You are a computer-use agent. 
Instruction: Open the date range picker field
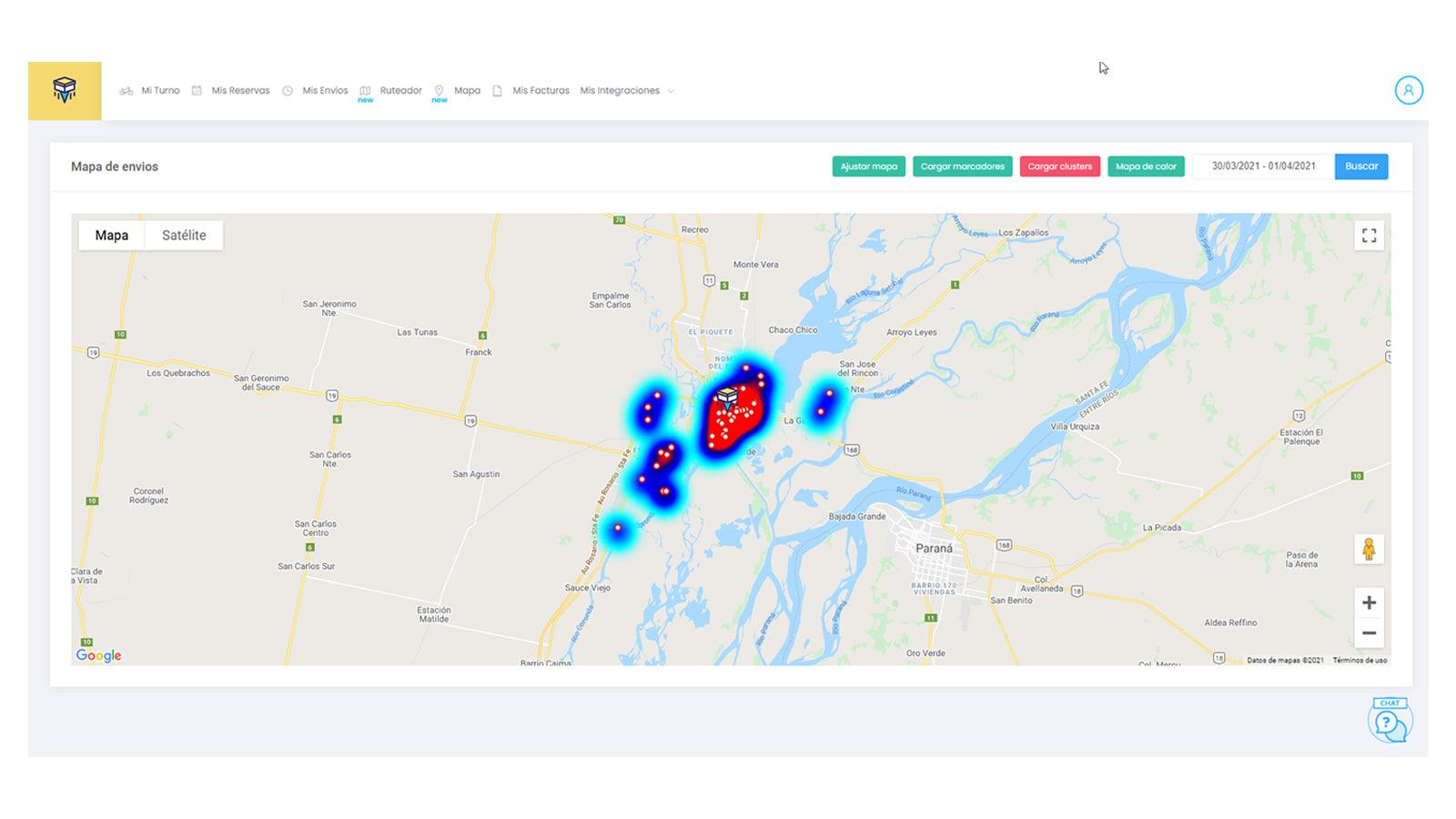1265,166
